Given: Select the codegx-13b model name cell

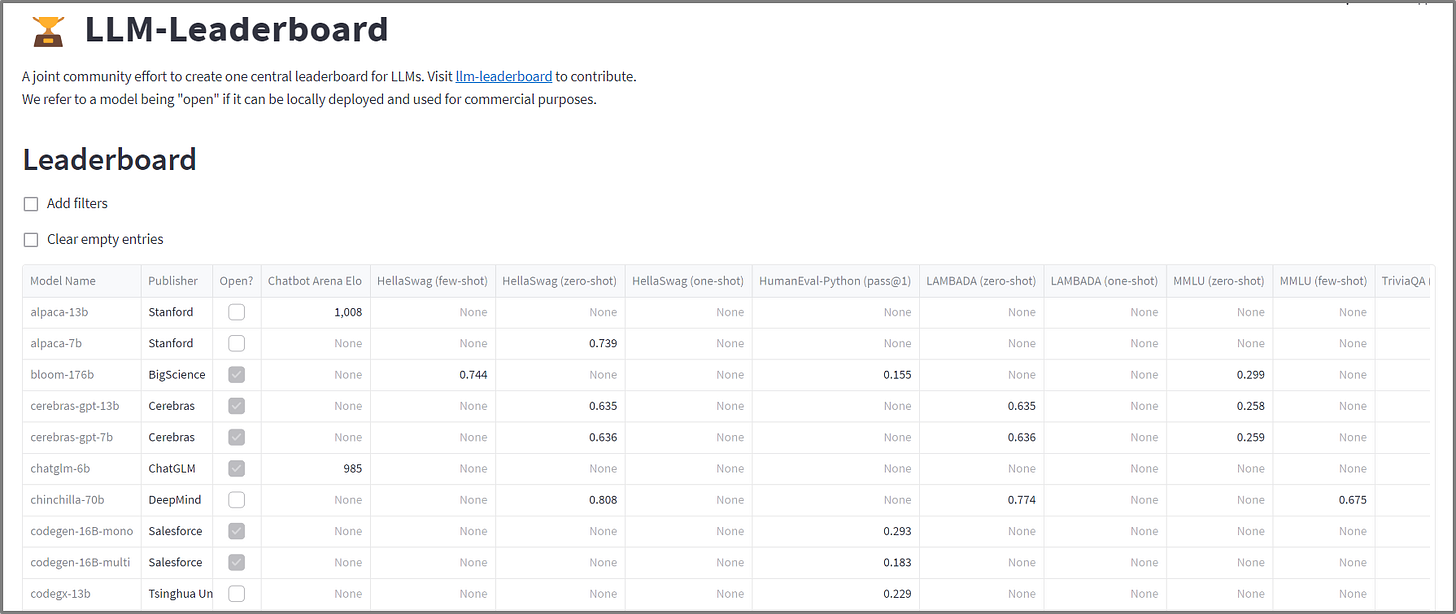Looking at the screenshot, I should pos(82,594).
